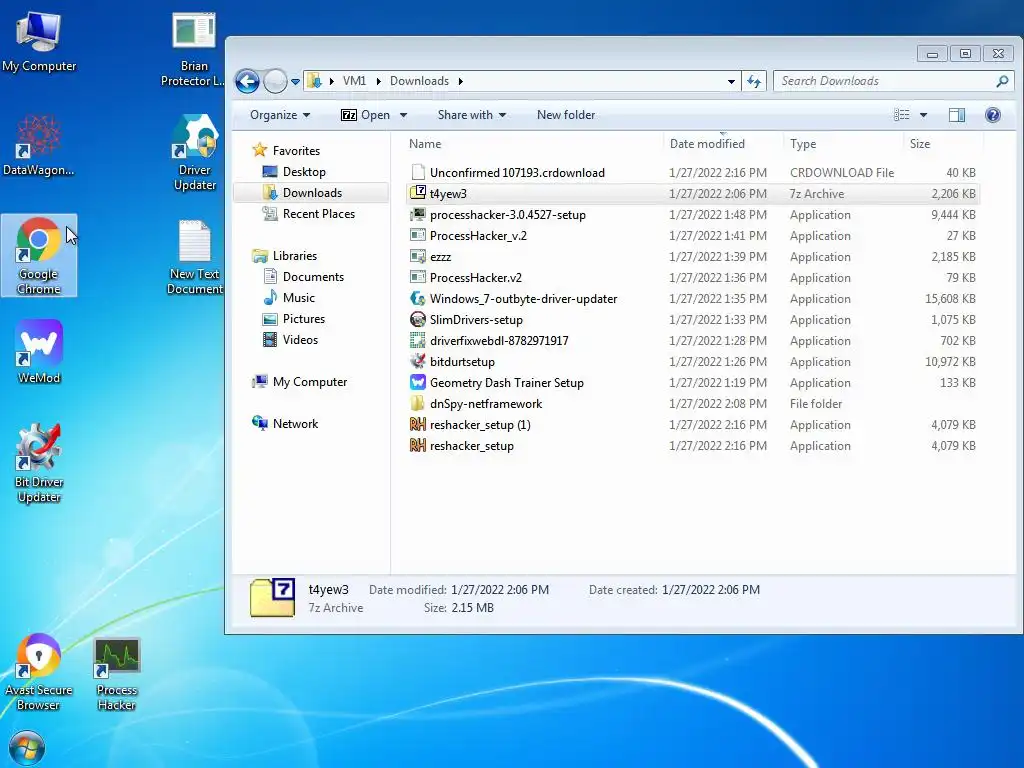Select Geometry Dash Trainer Setup icon

point(418,382)
